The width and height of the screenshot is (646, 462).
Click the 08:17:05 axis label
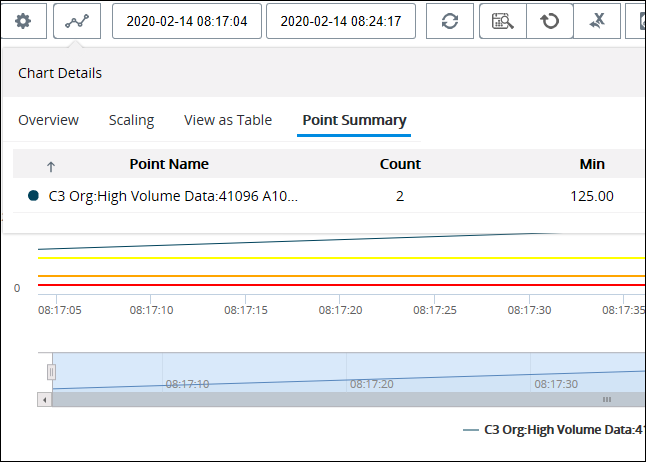pyautogui.click(x=60, y=310)
